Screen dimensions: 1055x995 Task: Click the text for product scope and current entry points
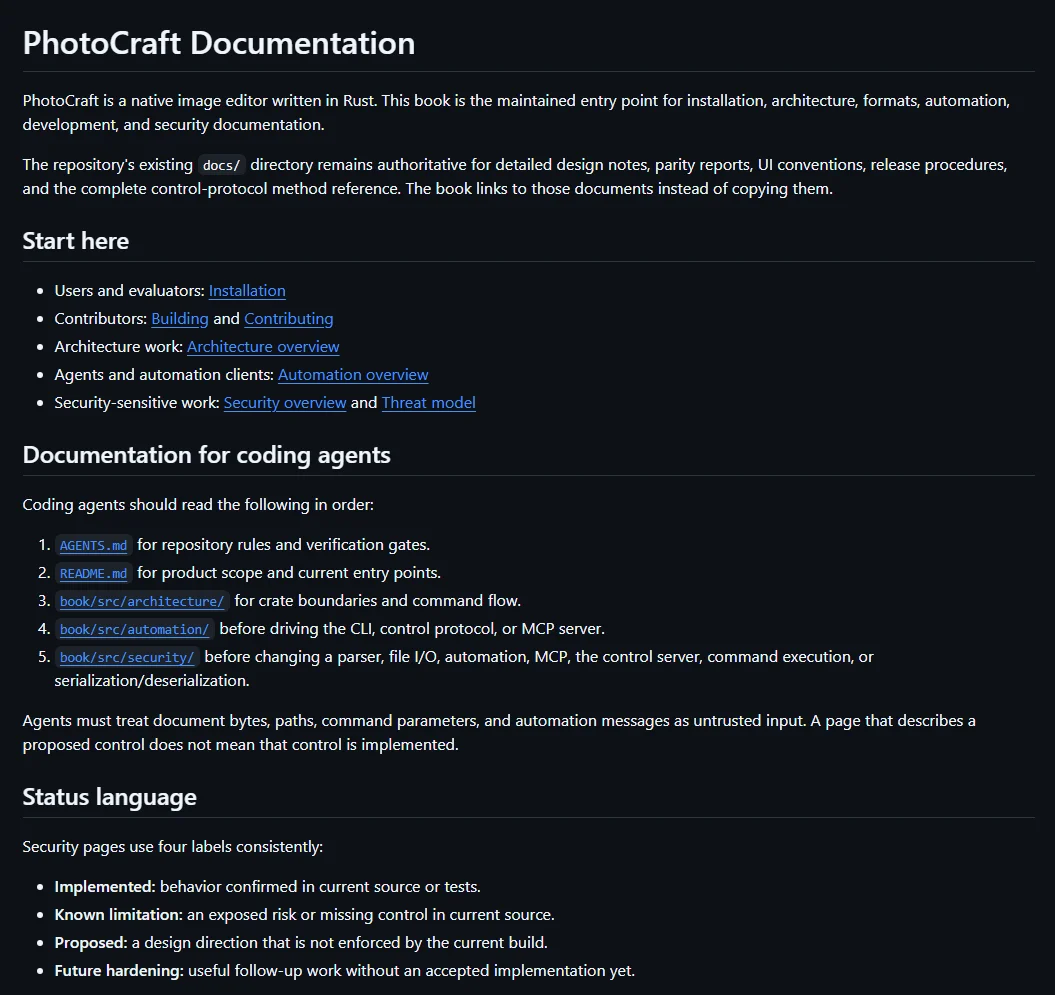click(289, 573)
